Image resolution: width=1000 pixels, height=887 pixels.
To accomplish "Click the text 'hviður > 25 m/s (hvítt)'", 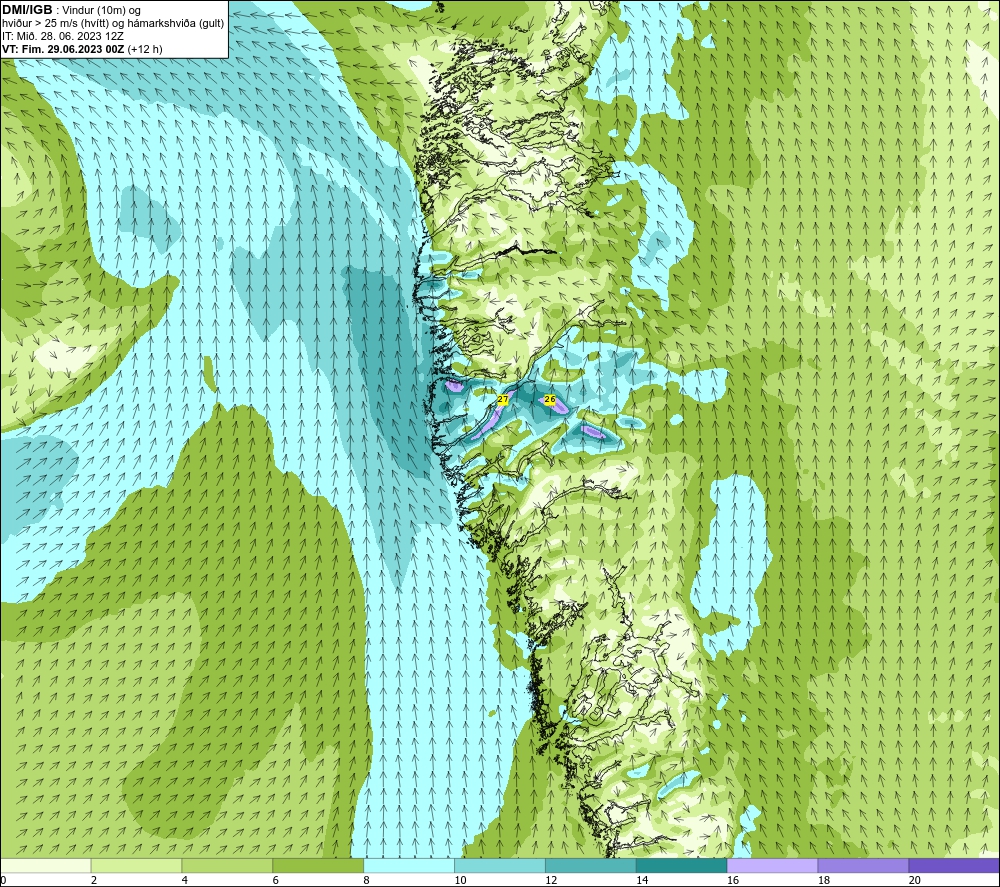I will [x=55, y=24].
